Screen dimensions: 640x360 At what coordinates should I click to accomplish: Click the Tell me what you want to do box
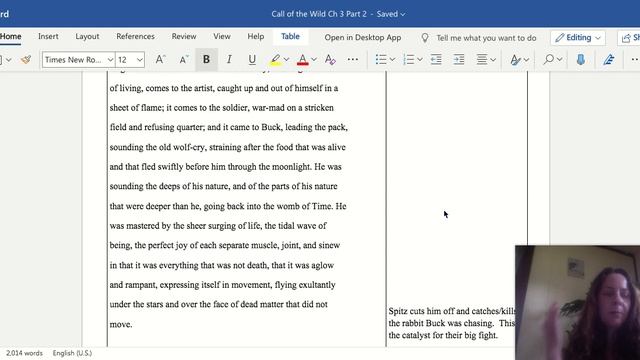(486, 38)
